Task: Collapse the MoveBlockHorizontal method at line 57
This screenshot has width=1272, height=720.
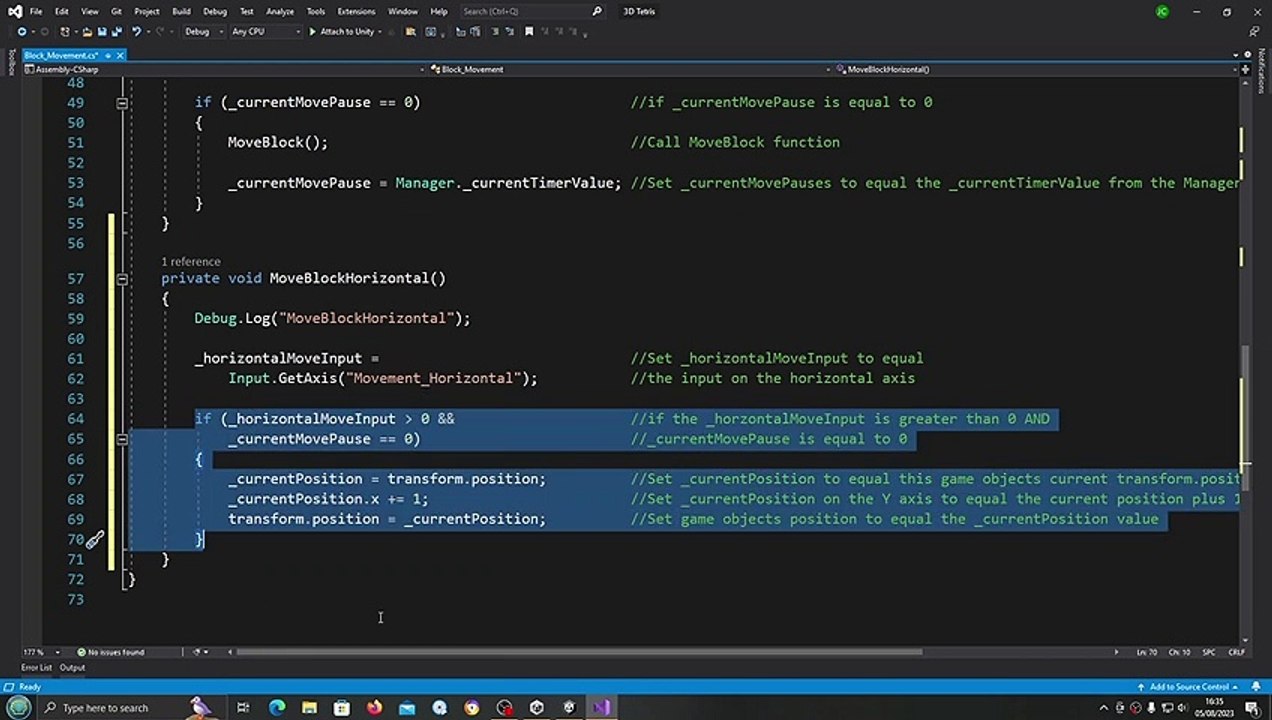Action: point(122,278)
